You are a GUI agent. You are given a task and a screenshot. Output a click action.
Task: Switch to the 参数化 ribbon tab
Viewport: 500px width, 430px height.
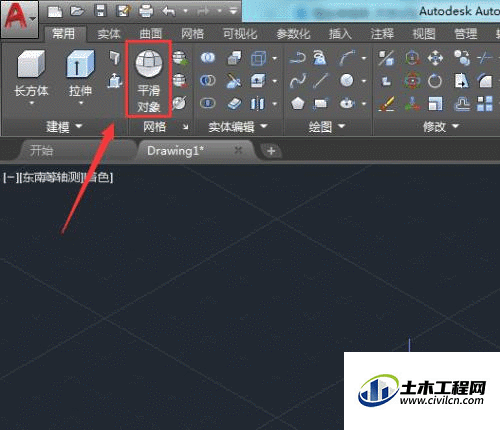coord(293,34)
